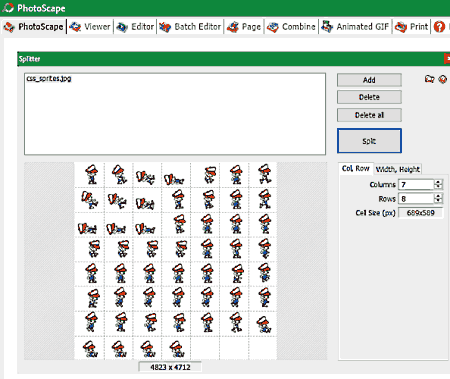Select css_sprites.jpg in the file list
Image resolution: width=450 pixels, height=379 pixels.
49,79
